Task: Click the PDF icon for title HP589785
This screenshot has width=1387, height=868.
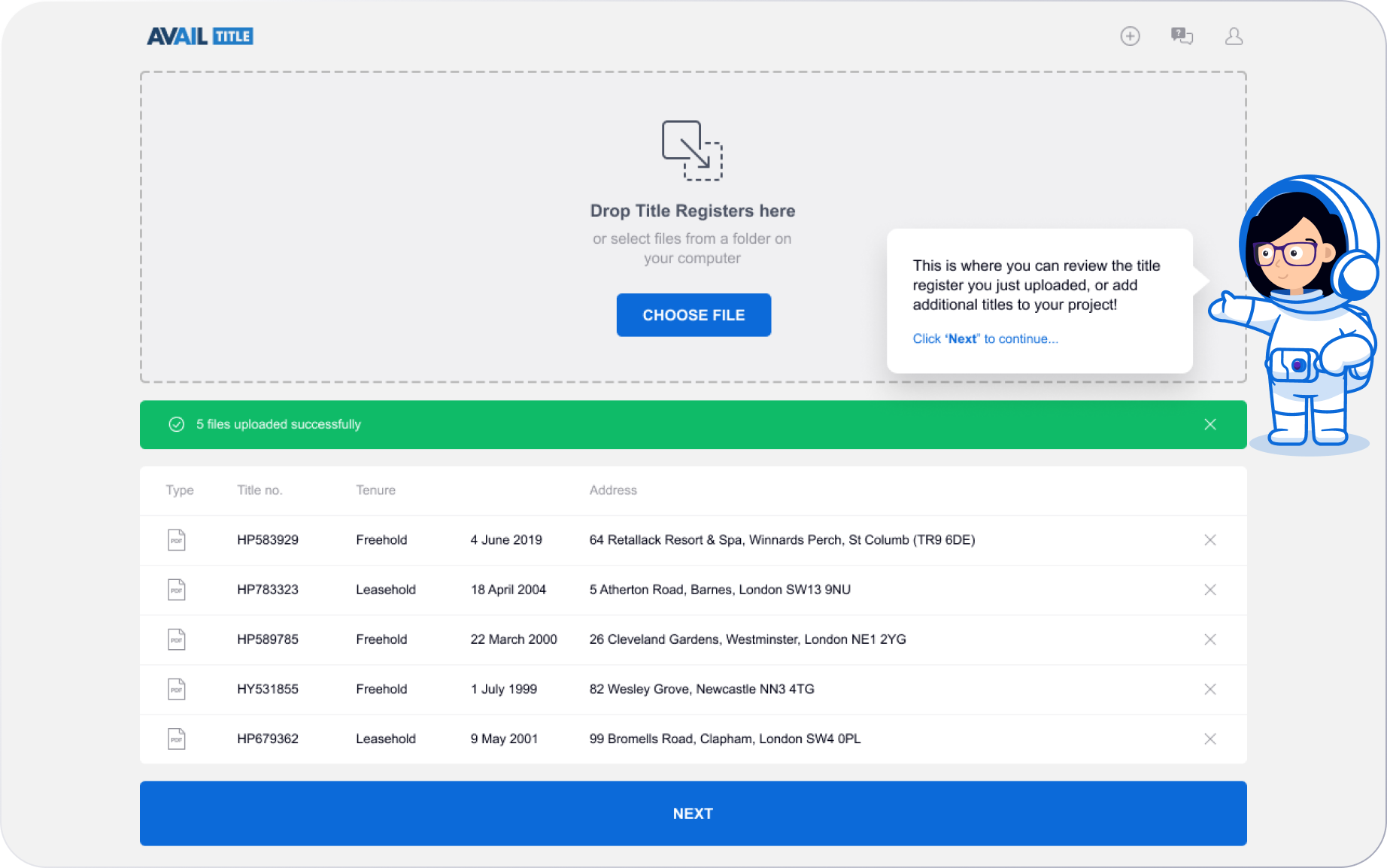Action: [x=176, y=639]
